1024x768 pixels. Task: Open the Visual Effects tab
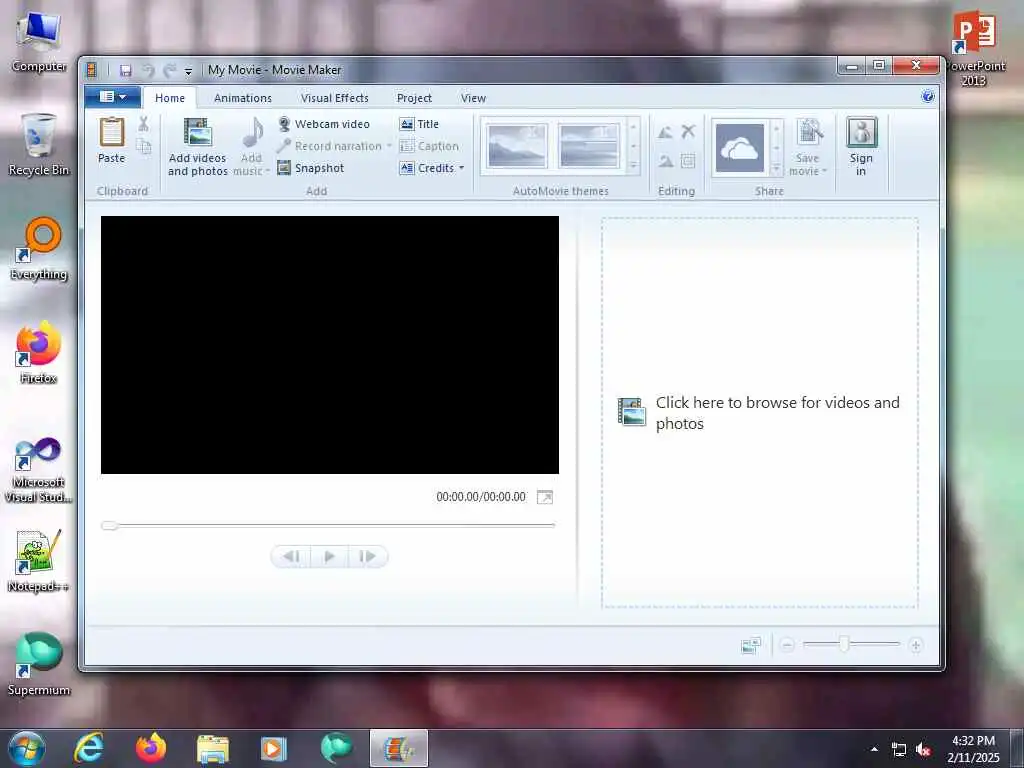click(334, 98)
